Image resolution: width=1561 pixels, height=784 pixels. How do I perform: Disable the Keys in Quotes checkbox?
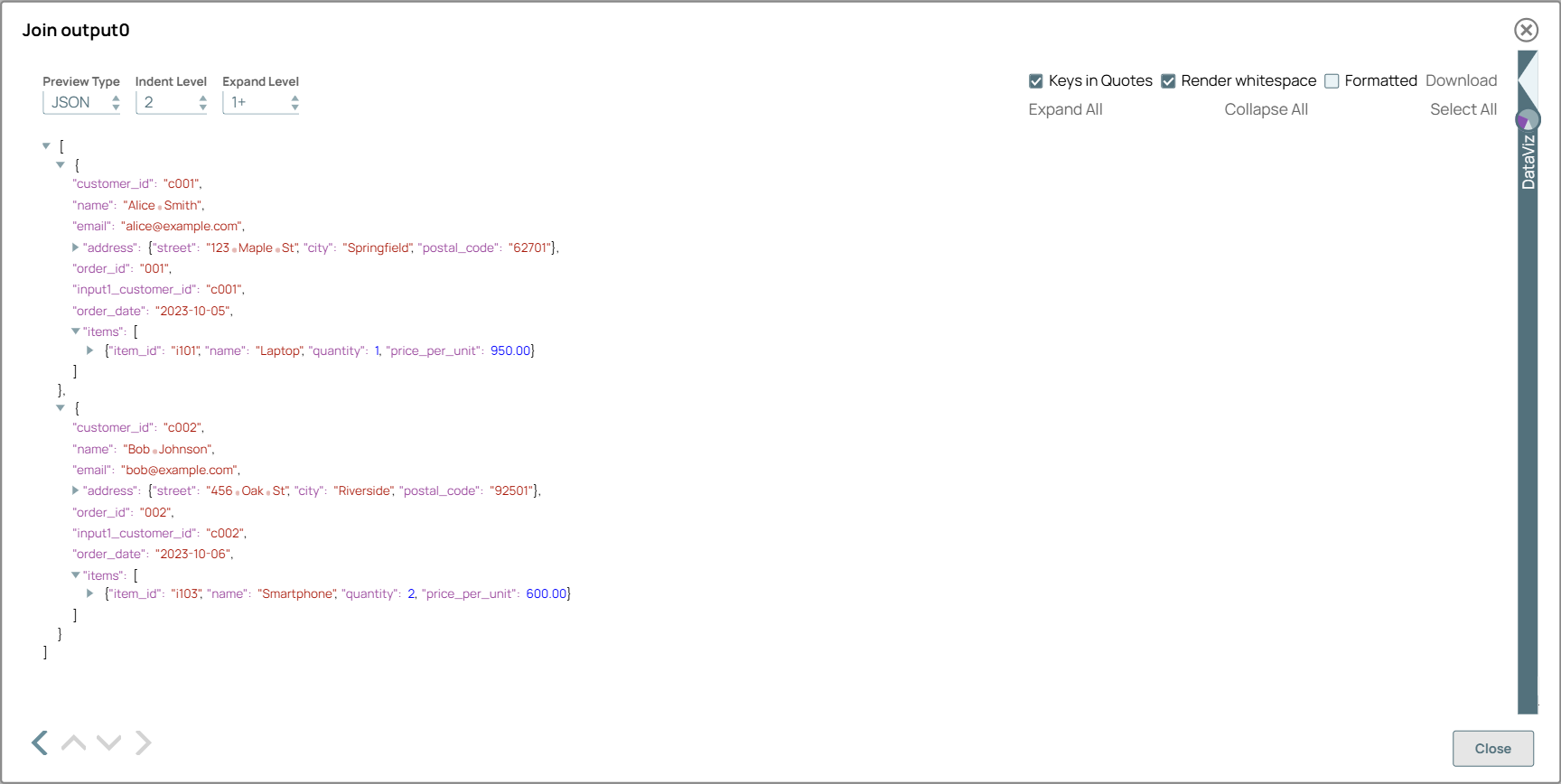[x=1036, y=81]
